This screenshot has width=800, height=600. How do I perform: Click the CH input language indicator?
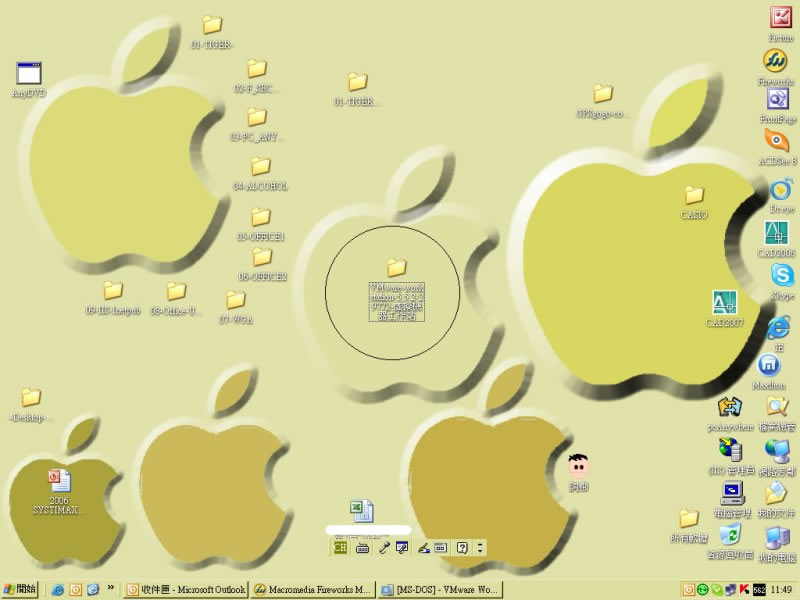340,548
